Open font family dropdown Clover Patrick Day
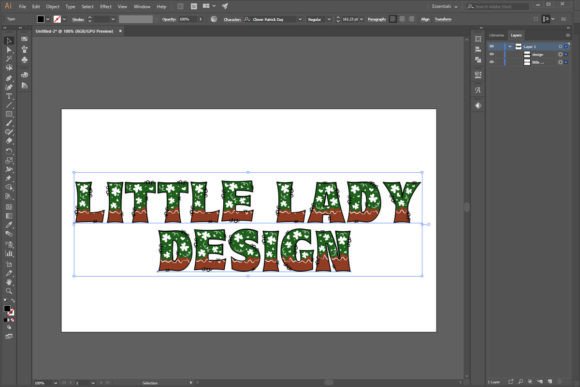This screenshot has height=387, width=580. (300, 19)
